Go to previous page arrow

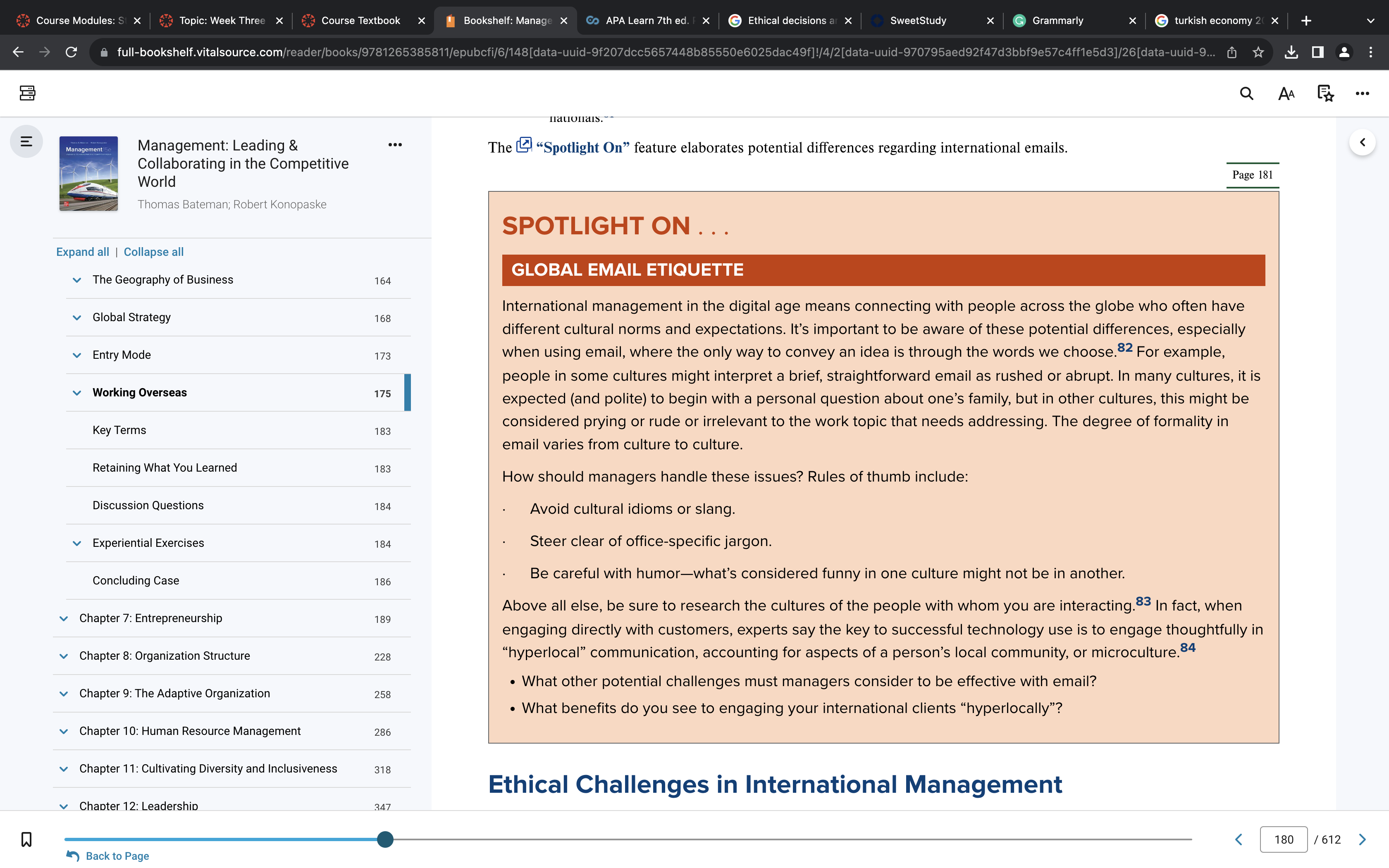point(1239,839)
